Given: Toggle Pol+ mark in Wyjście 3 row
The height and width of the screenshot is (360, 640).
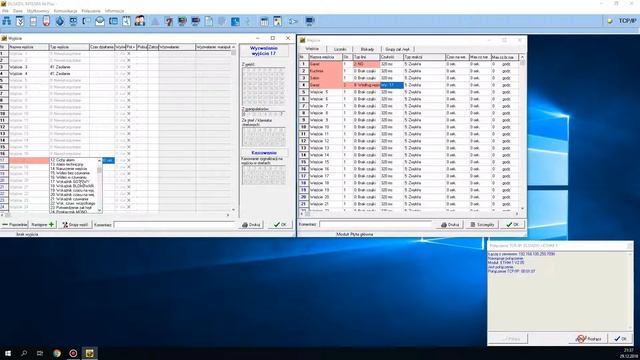Looking at the screenshot, I should [x=129, y=67].
